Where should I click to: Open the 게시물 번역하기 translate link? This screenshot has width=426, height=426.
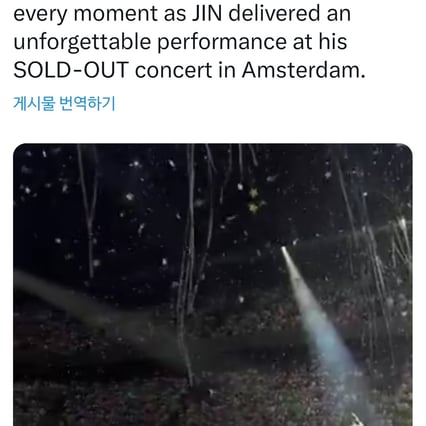tap(64, 103)
